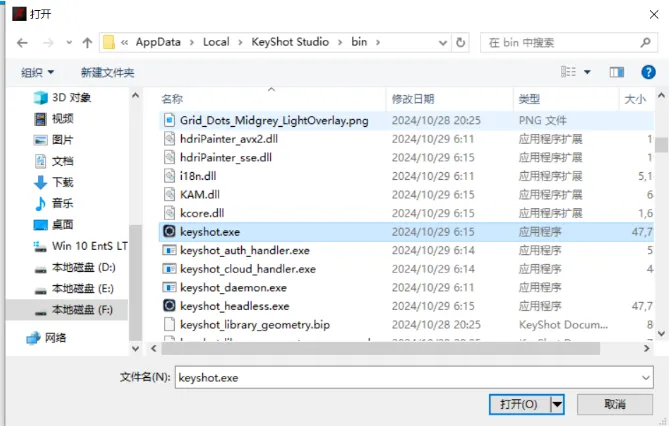Viewport: 669px width, 426px height.
Task: Select 本地磁盘 (D:) drive
Action: [x=75, y=268]
